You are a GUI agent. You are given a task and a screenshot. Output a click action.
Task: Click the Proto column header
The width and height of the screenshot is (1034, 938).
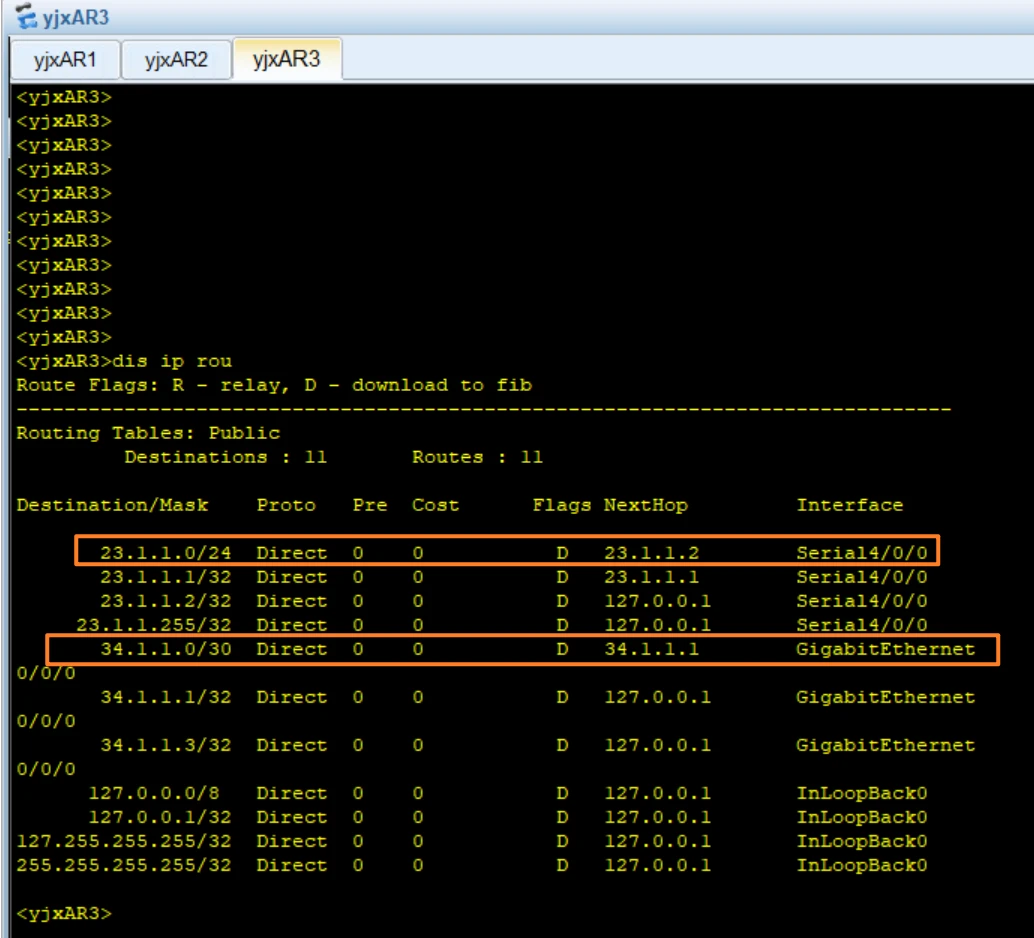click(286, 505)
